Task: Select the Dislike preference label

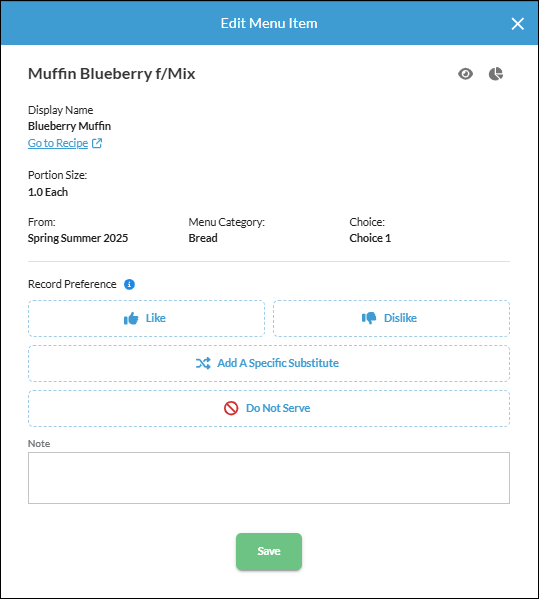Action: pos(400,318)
